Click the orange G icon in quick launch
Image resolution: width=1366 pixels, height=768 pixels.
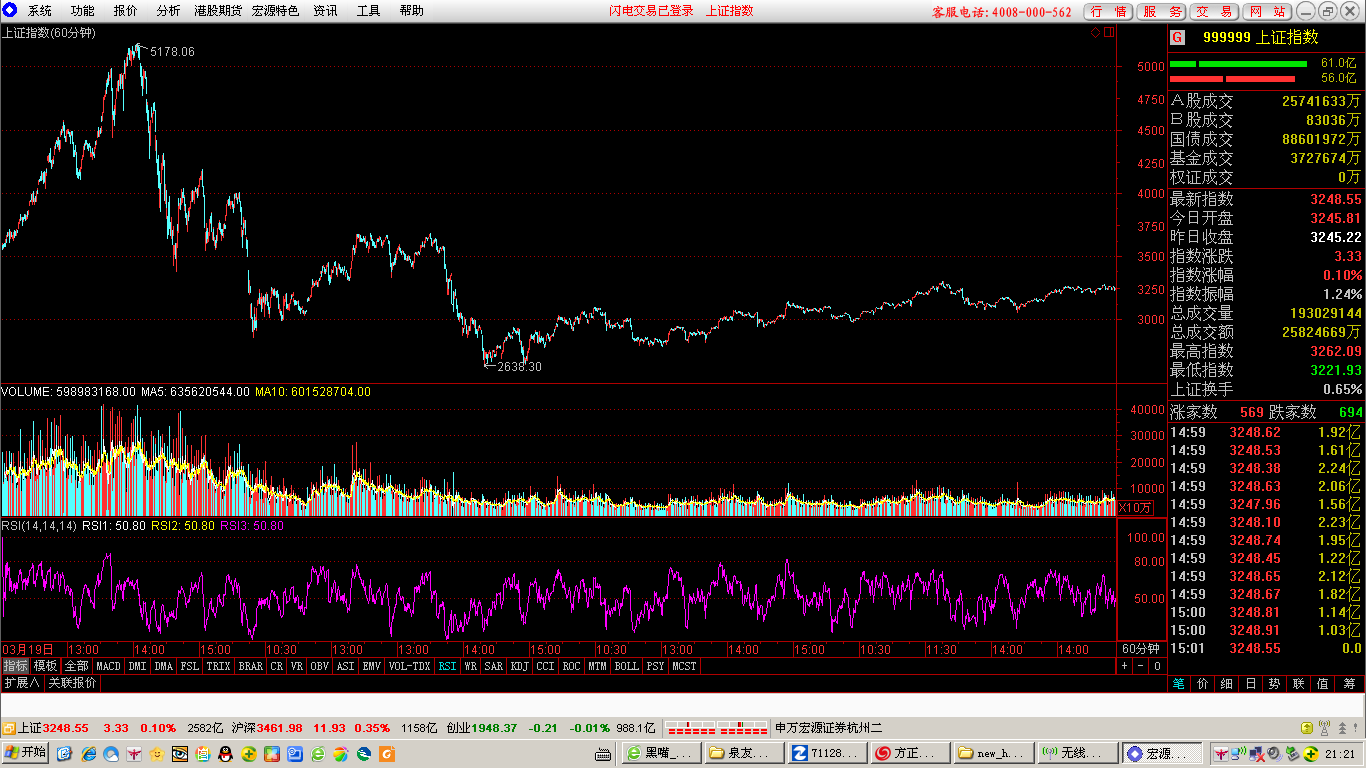pos(387,753)
